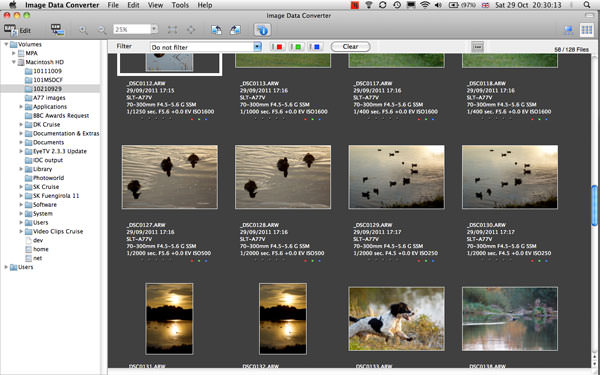Viewport: 600px width, 375px height.
Task: Open the File menu
Action: 113,5
